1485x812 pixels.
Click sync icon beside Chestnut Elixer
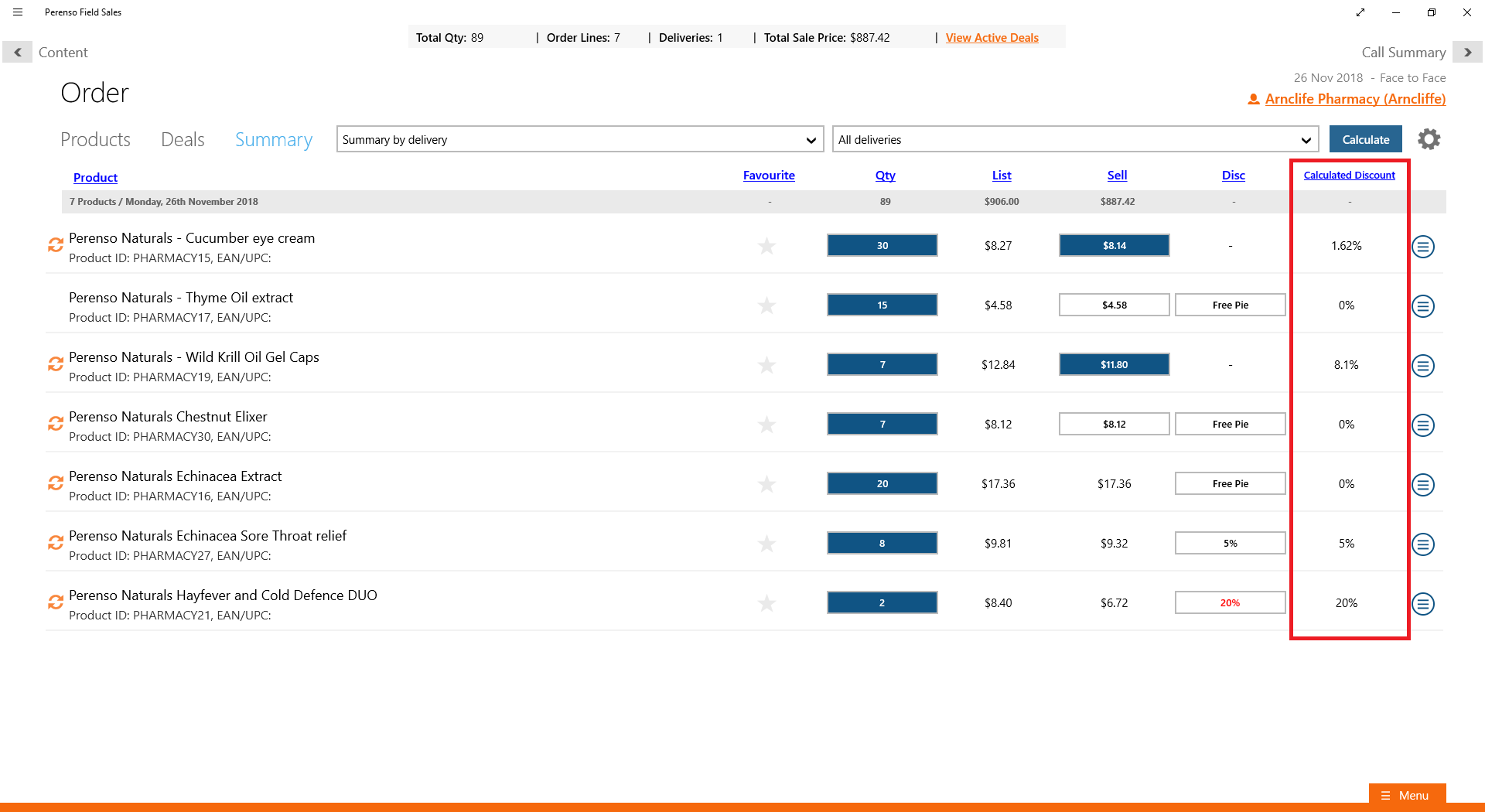56,423
